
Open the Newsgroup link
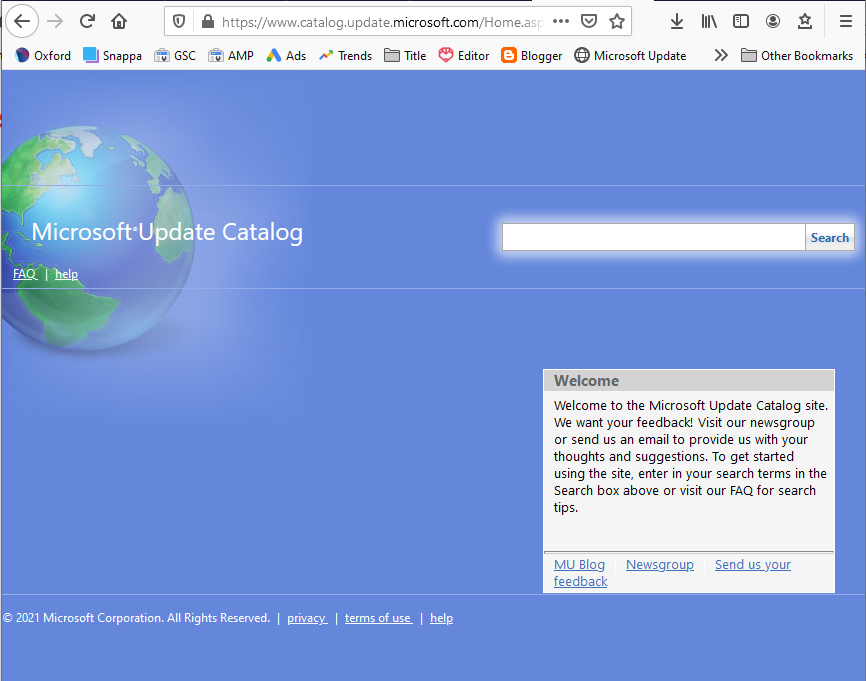[659, 564]
